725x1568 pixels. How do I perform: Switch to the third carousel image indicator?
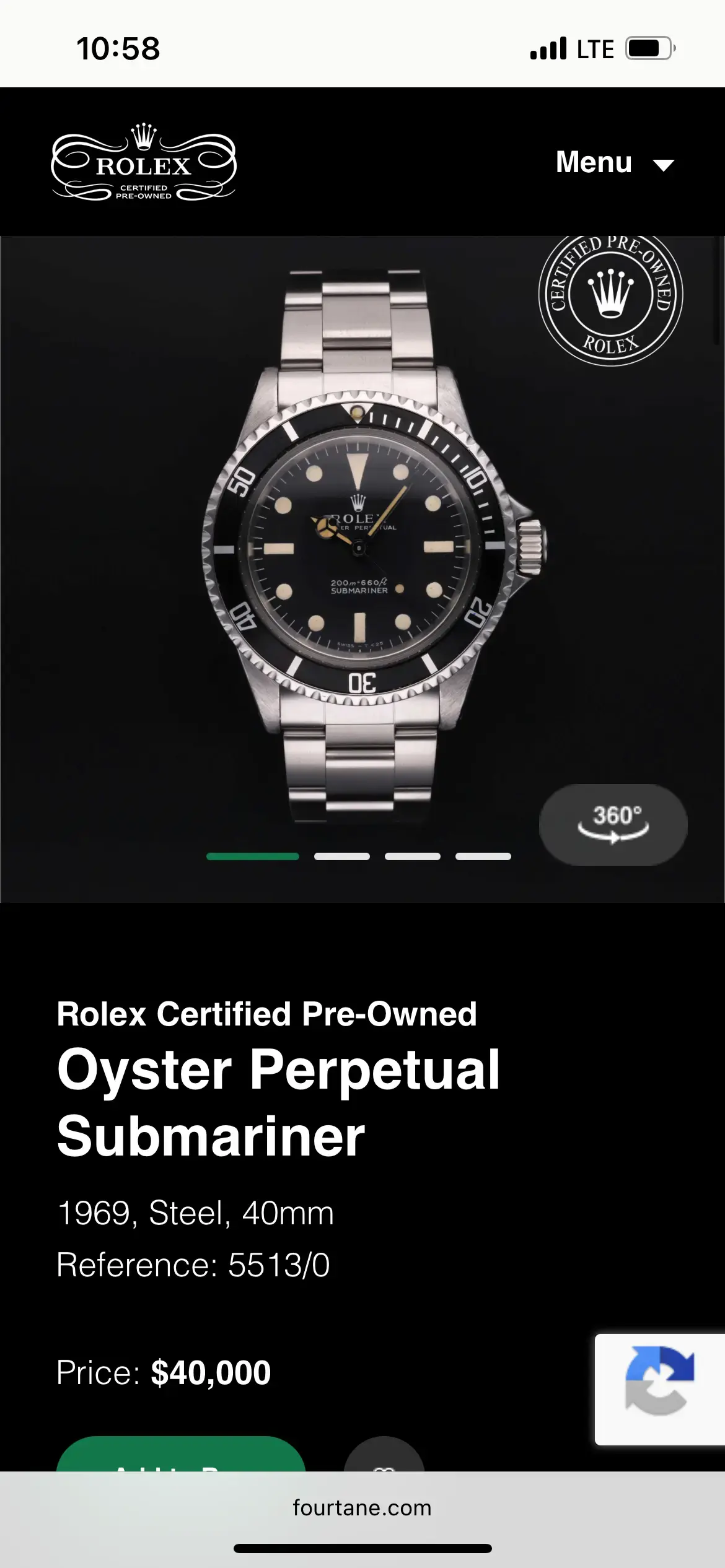[x=413, y=856]
